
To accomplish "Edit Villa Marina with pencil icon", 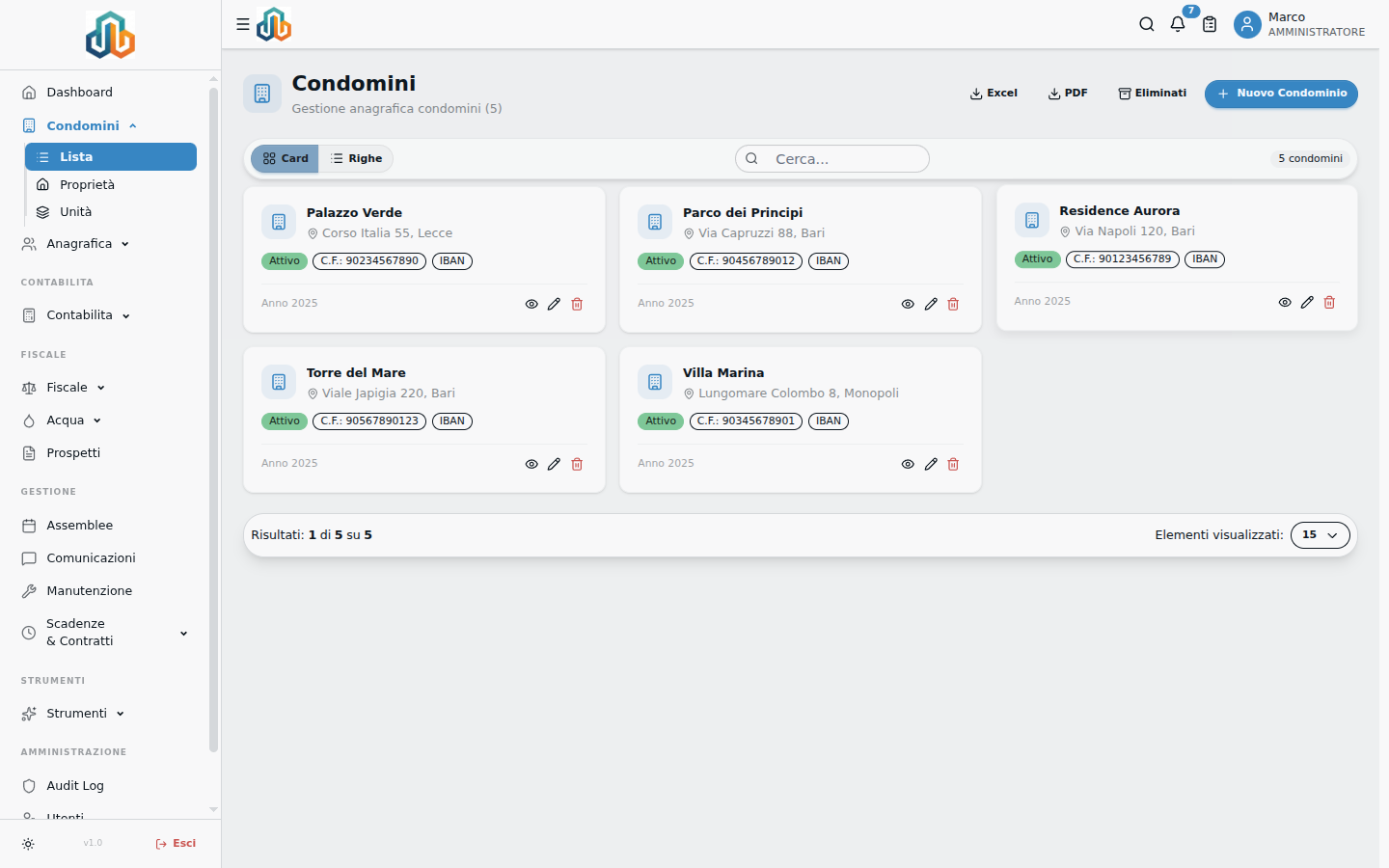I will pos(931,464).
